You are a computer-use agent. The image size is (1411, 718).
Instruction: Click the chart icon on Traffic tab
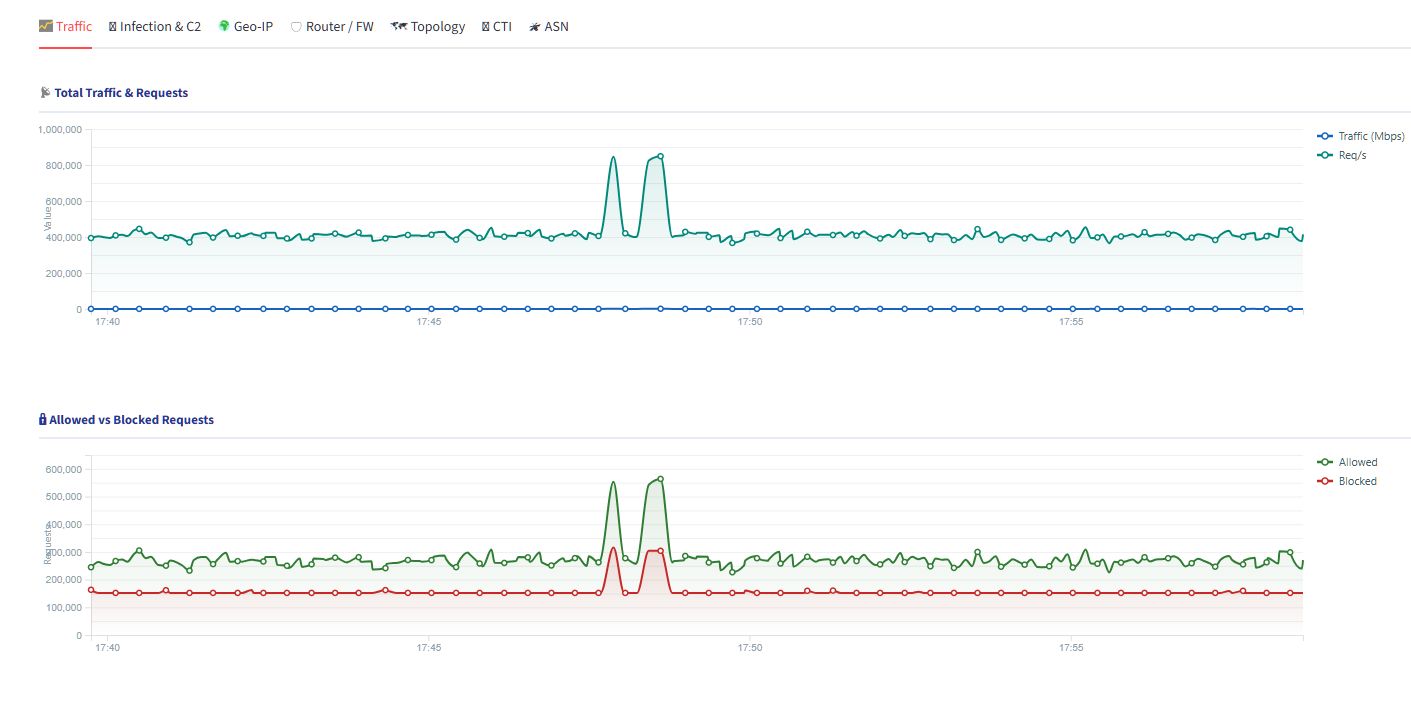[x=45, y=26]
